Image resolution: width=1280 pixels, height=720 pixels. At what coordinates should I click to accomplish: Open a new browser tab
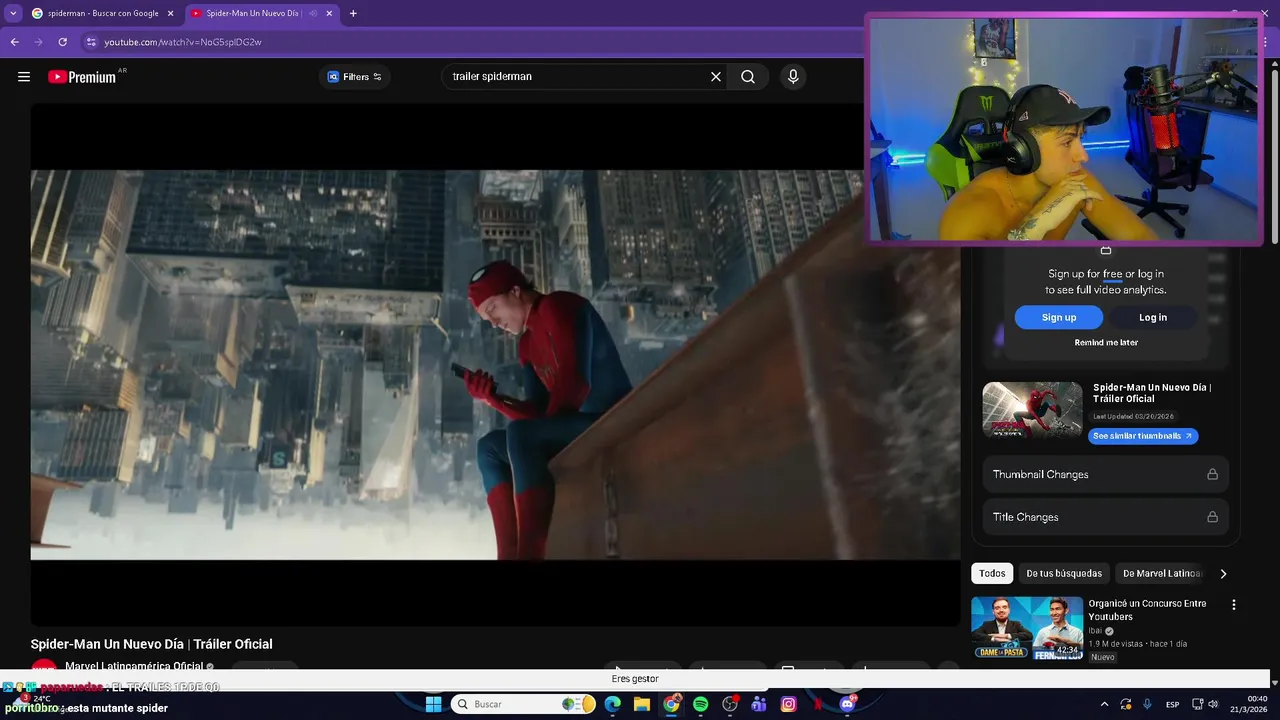353,13
